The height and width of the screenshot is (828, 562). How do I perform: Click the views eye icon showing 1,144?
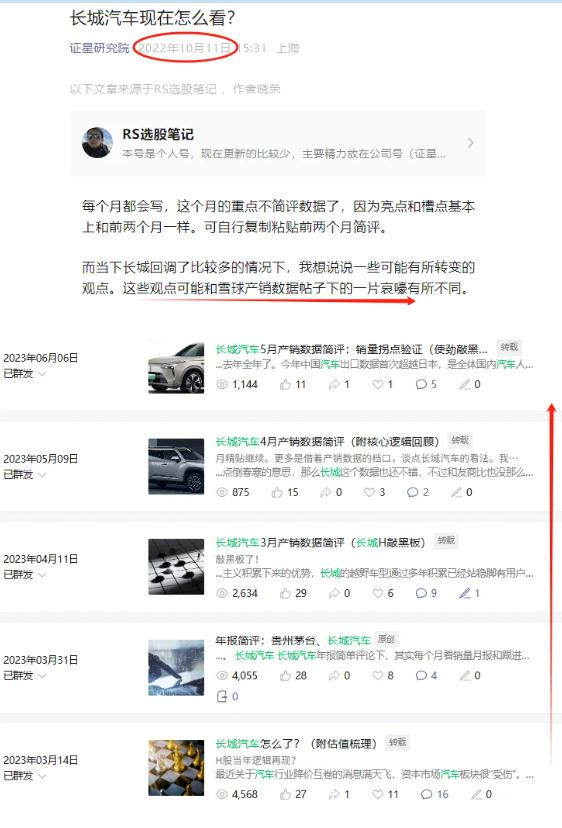click(x=222, y=384)
